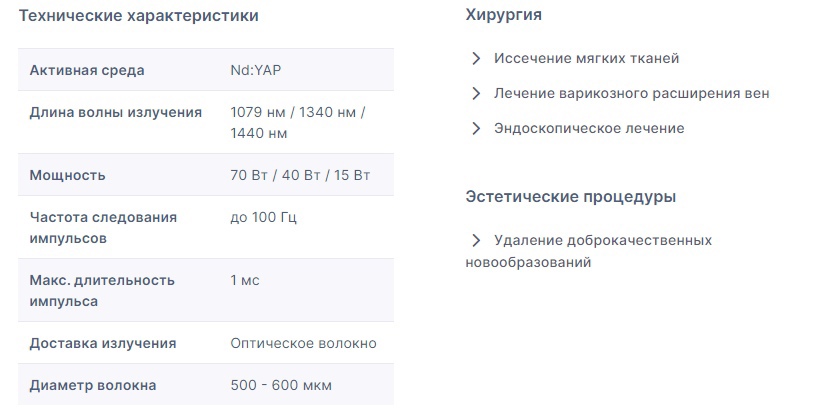Image resolution: width=814 pixels, height=408 pixels.
Task: Open the Лечение варикозного расширения вен link
Action: [631, 93]
